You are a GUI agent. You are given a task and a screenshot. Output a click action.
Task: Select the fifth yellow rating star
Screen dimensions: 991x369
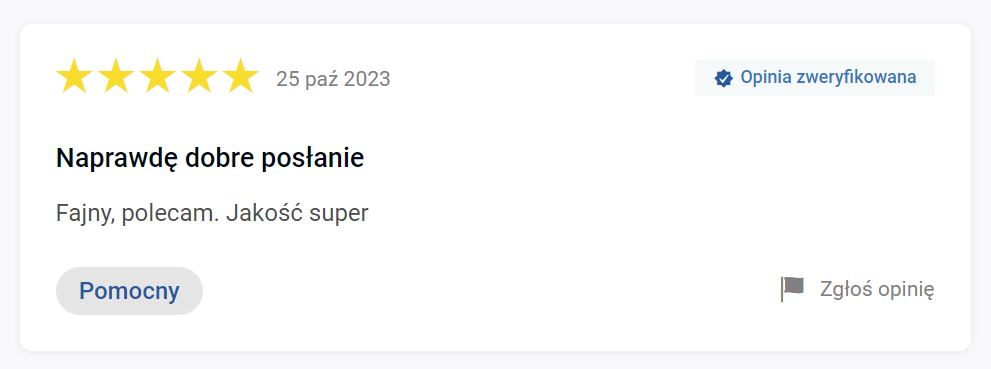point(241,76)
